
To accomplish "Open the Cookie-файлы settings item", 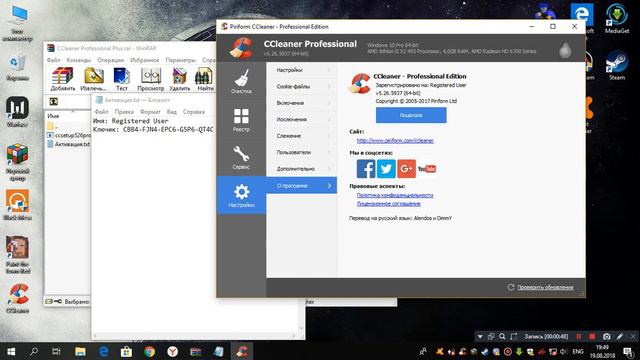I will [x=302, y=87].
